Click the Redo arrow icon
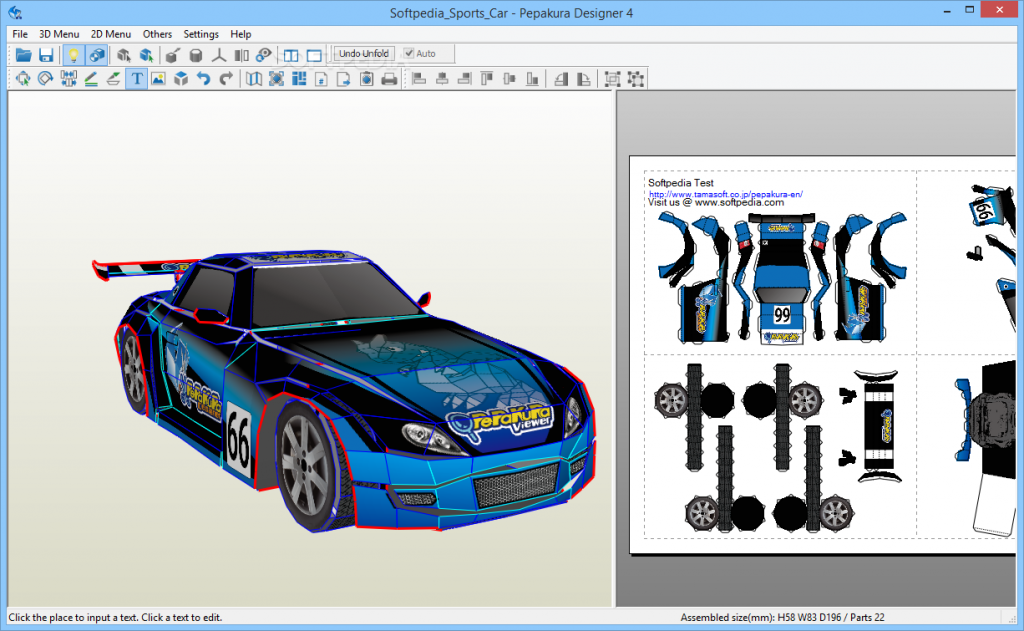 pyautogui.click(x=227, y=79)
